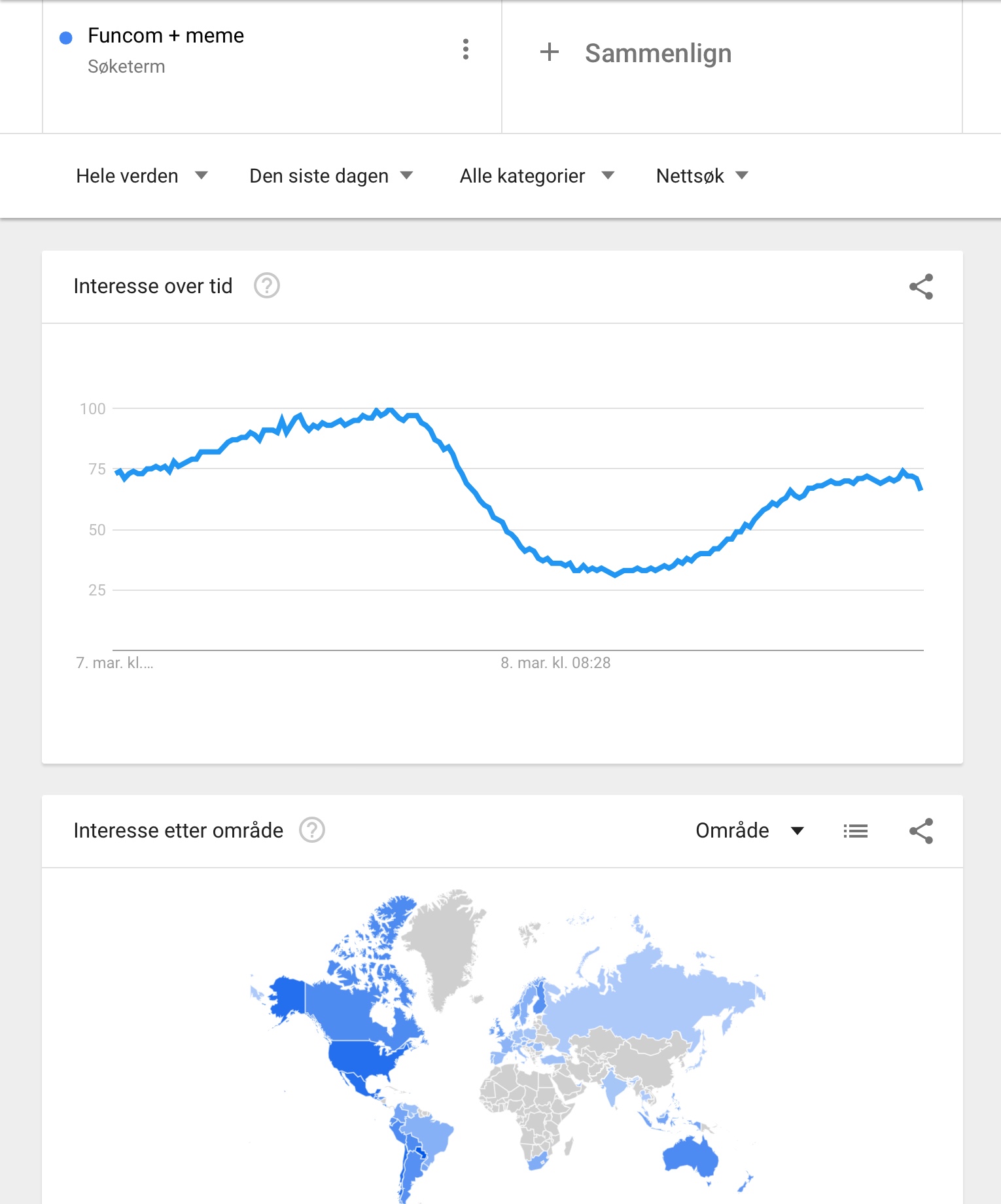Screen dimensions: 1001x1204
Task: Open the three-dot menu for Funcom + meme
Action: tap(465, 49)
